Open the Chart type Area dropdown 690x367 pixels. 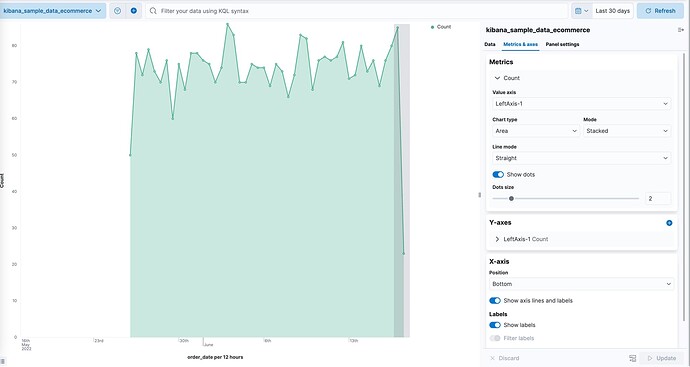click(x=536, y=131)
